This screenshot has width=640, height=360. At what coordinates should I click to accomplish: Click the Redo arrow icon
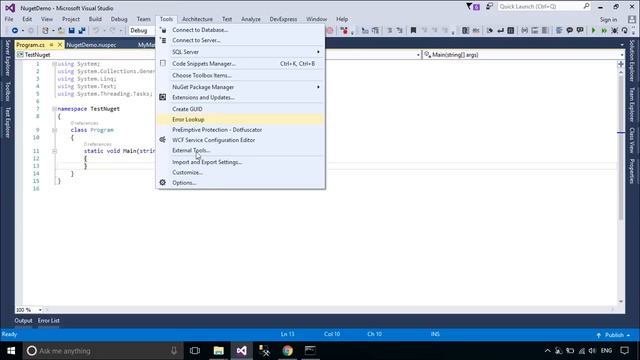click(112, 31)
